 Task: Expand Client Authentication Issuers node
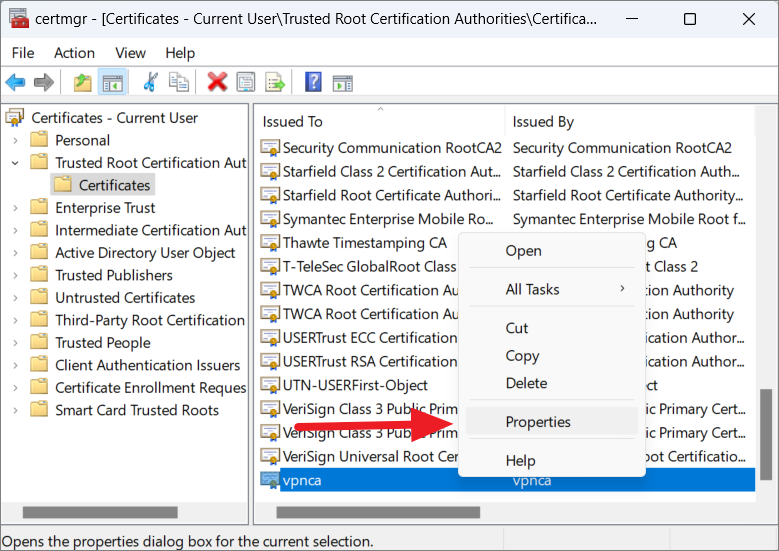[x=15, y=365]
